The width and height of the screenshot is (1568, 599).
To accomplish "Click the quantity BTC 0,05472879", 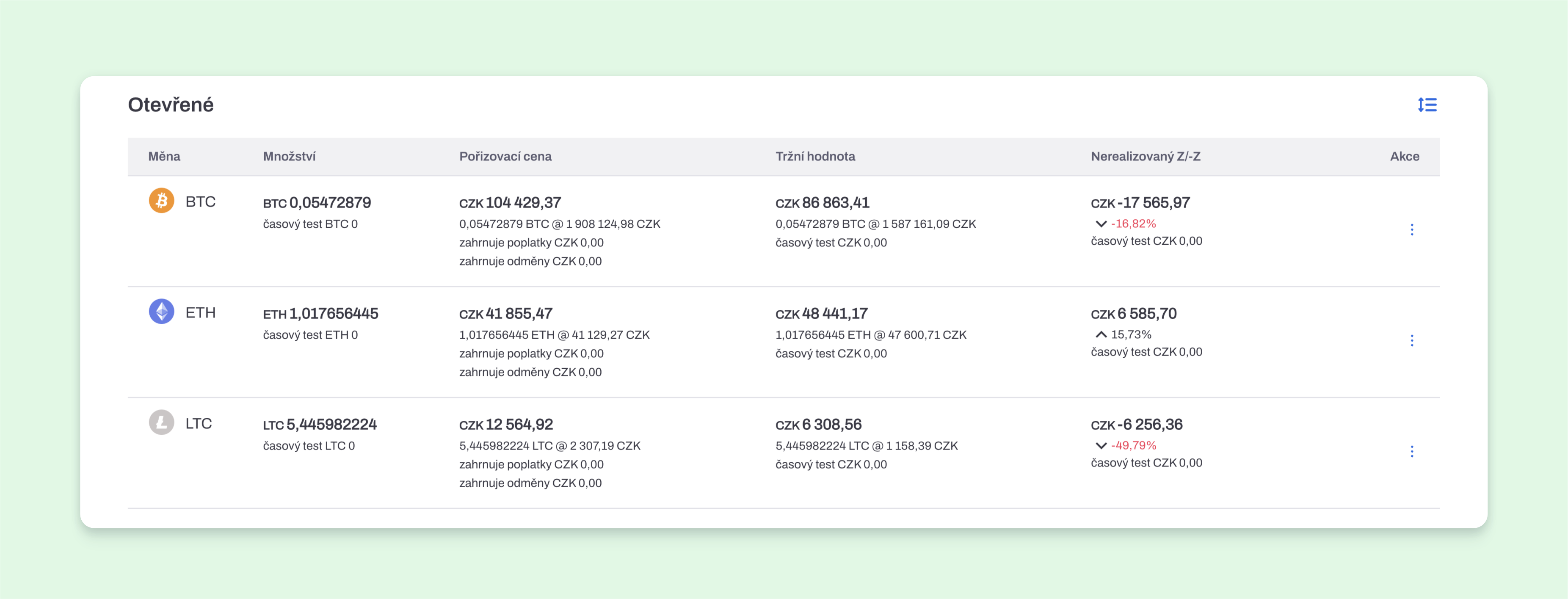I will (317, 203).
